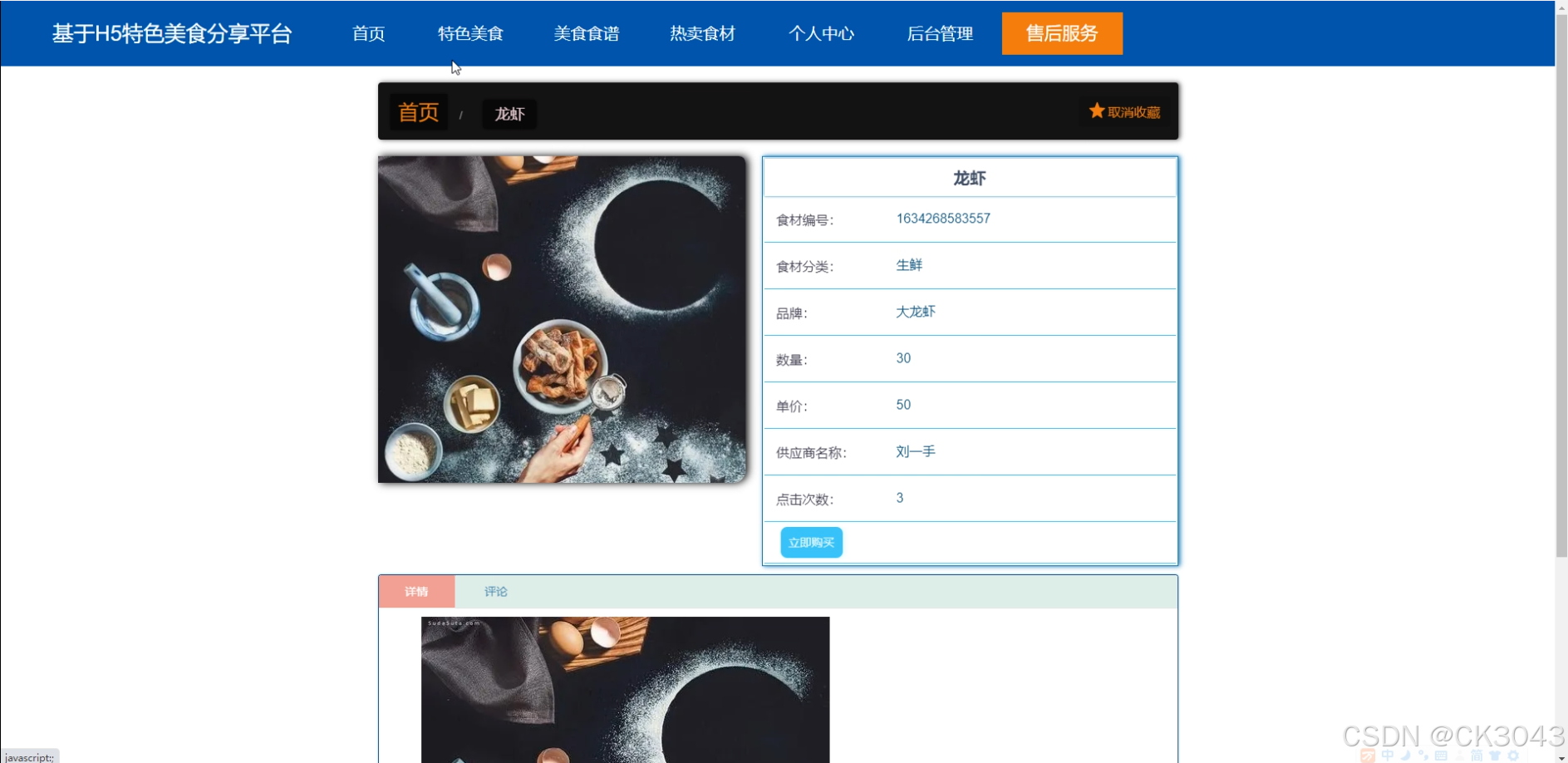Open the 首页 navigation menu item

pos(368,33)
